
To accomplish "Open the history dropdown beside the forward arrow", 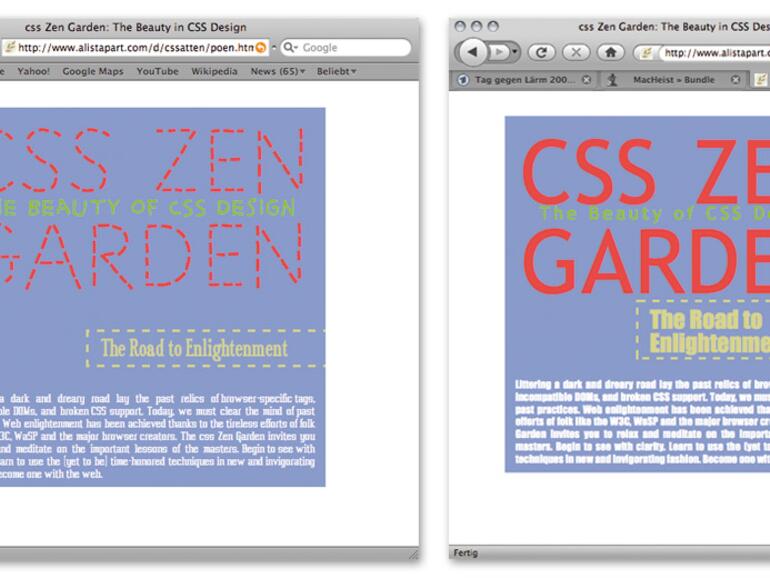I will coord(515,52).
